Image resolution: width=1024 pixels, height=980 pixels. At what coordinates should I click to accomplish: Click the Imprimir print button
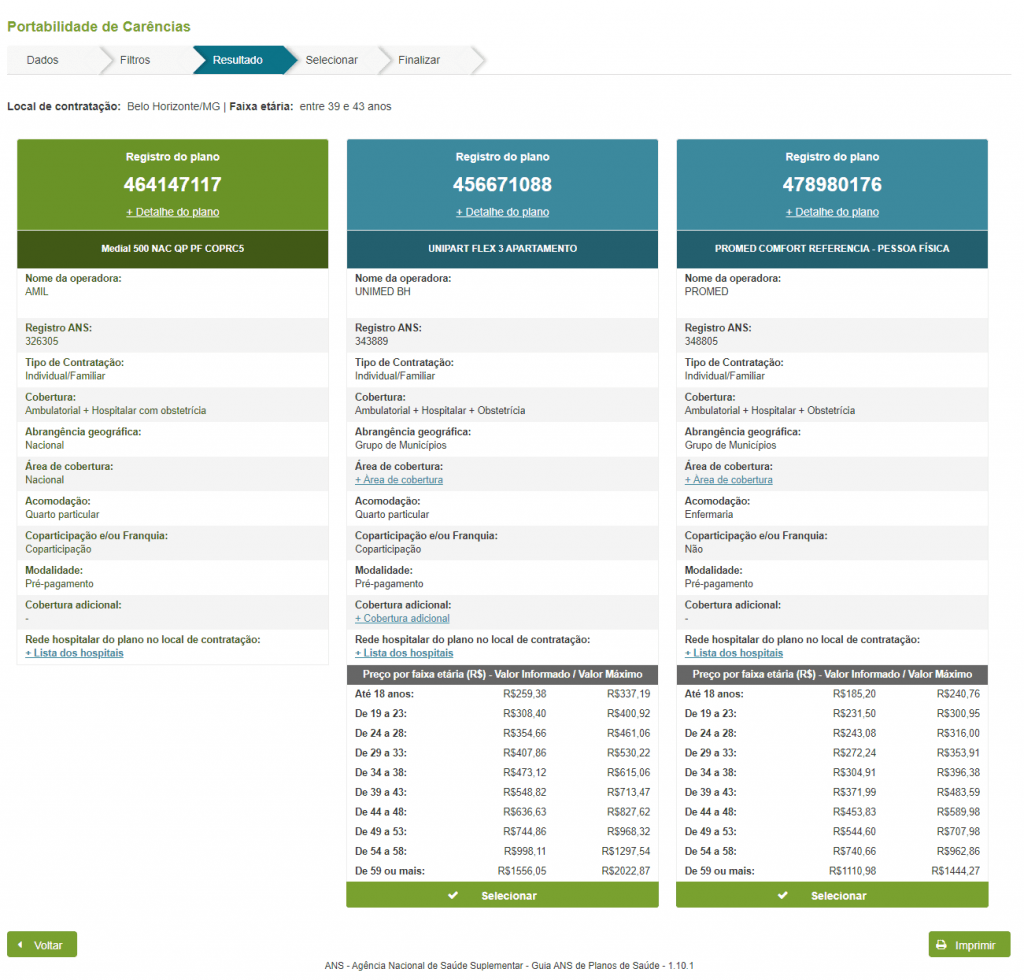tap(969, 944)
